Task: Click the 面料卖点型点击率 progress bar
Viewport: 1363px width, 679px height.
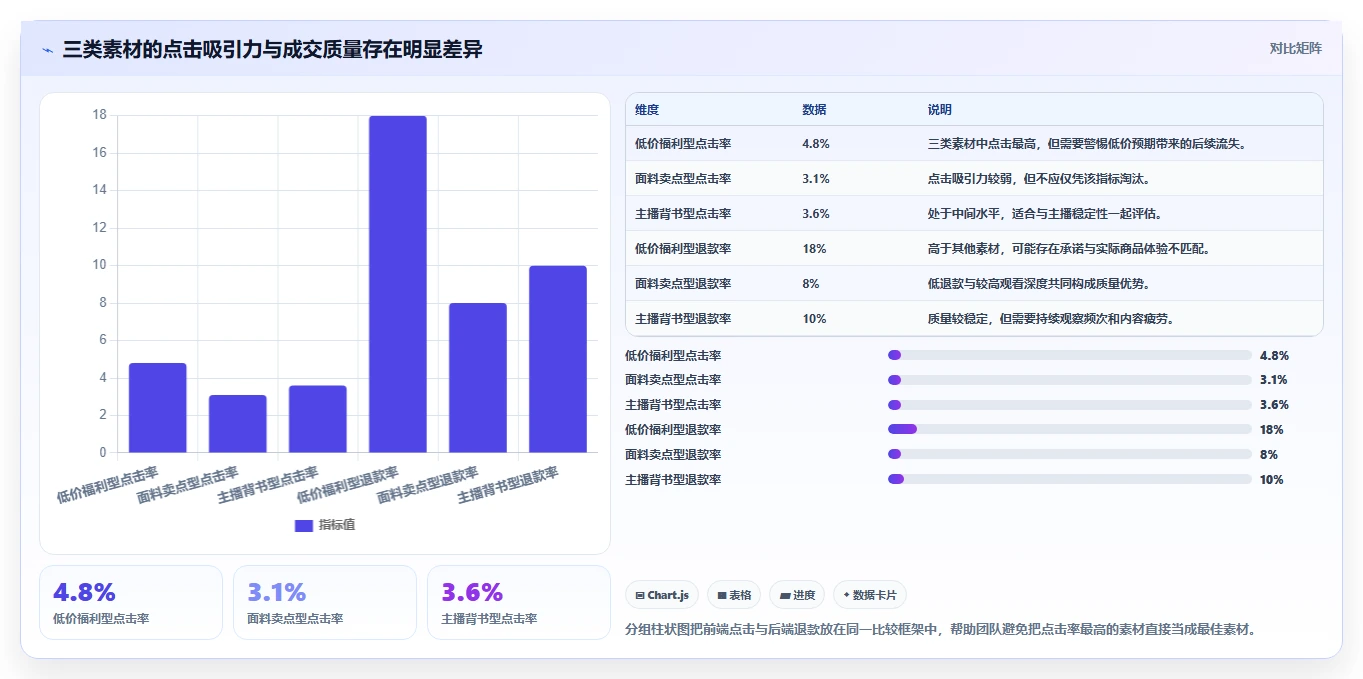Action: point(1070,380)
